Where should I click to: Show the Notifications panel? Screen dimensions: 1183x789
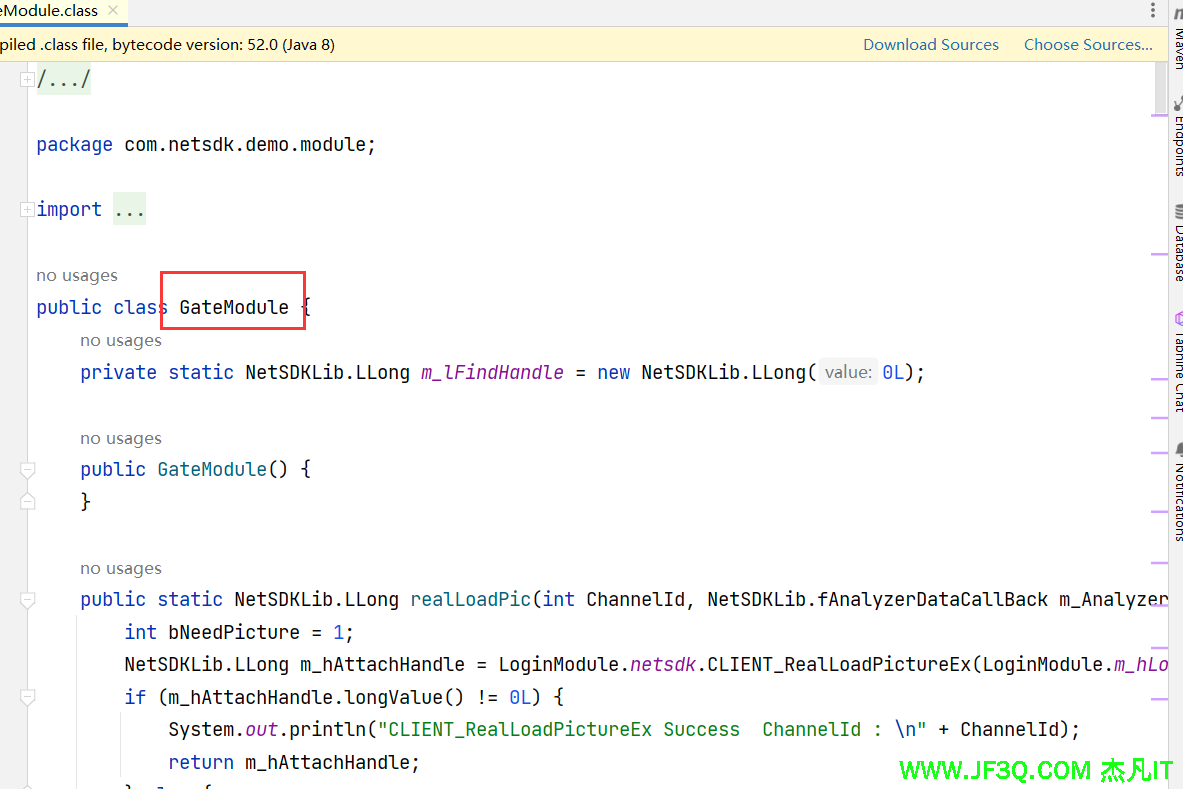pos(1177,492)
